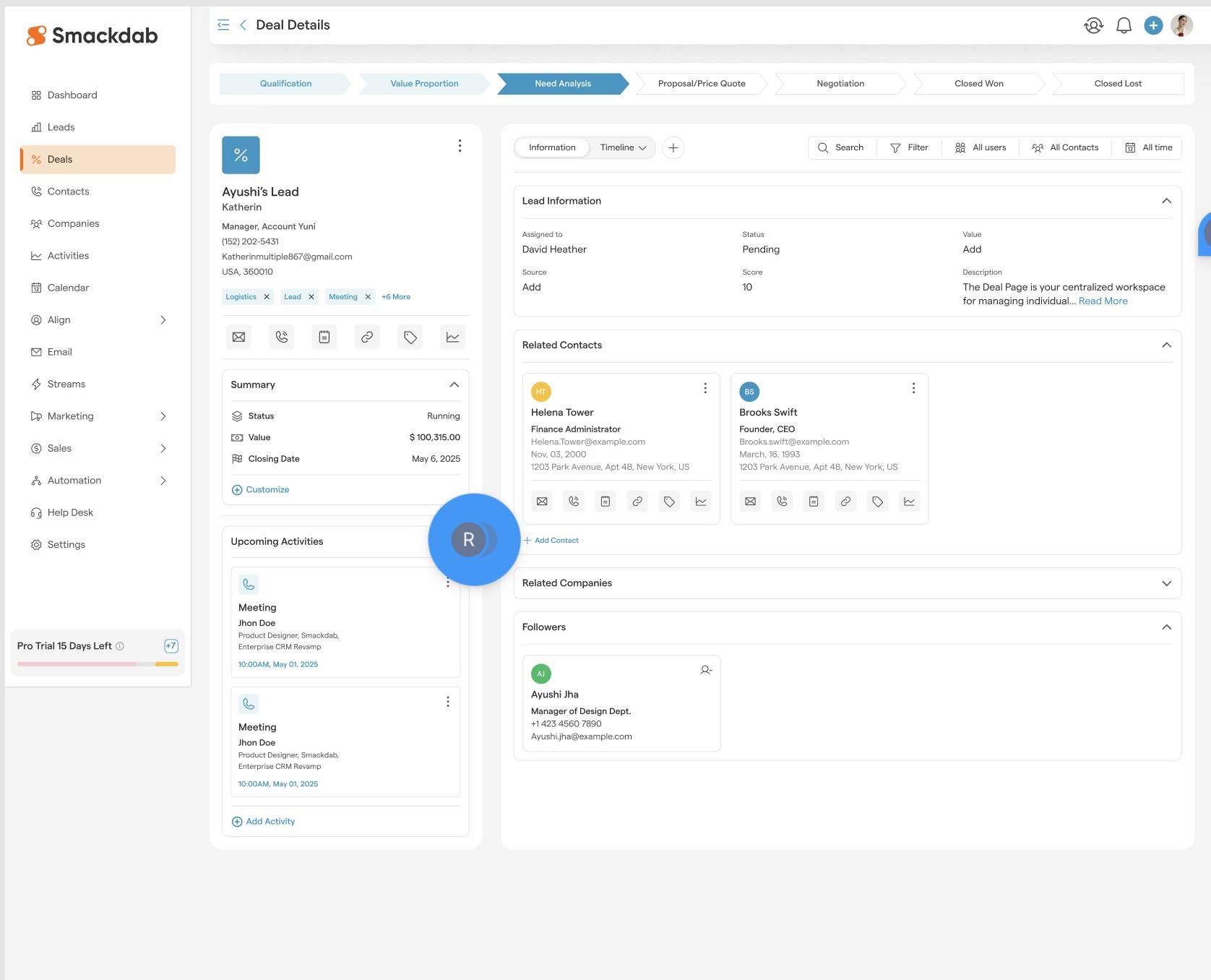This screenshot has width=1211, height=980.
Task: Remove the Logistics tag
Action: (x=267, y=297)
